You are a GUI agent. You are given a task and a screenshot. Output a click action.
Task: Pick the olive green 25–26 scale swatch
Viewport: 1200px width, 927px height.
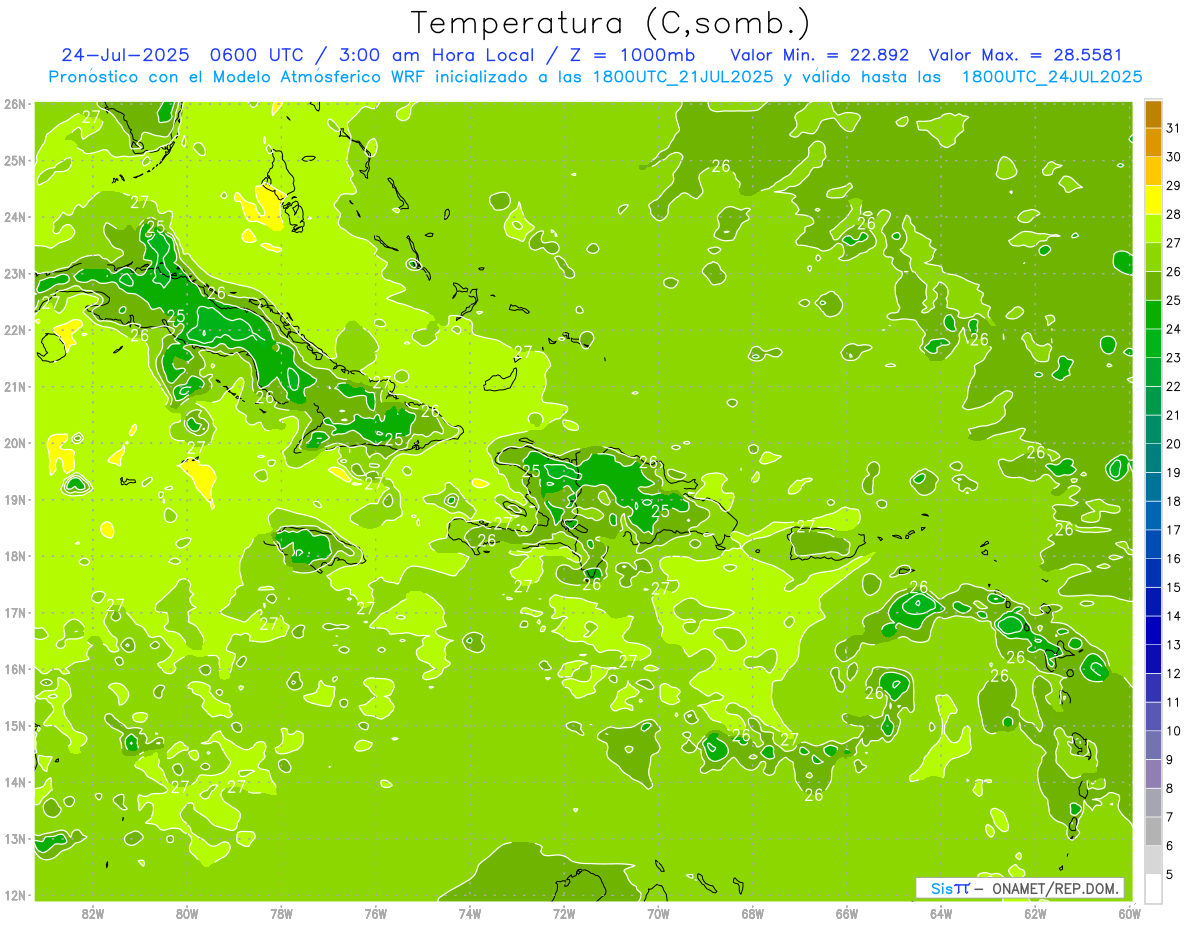point(1153,286)
